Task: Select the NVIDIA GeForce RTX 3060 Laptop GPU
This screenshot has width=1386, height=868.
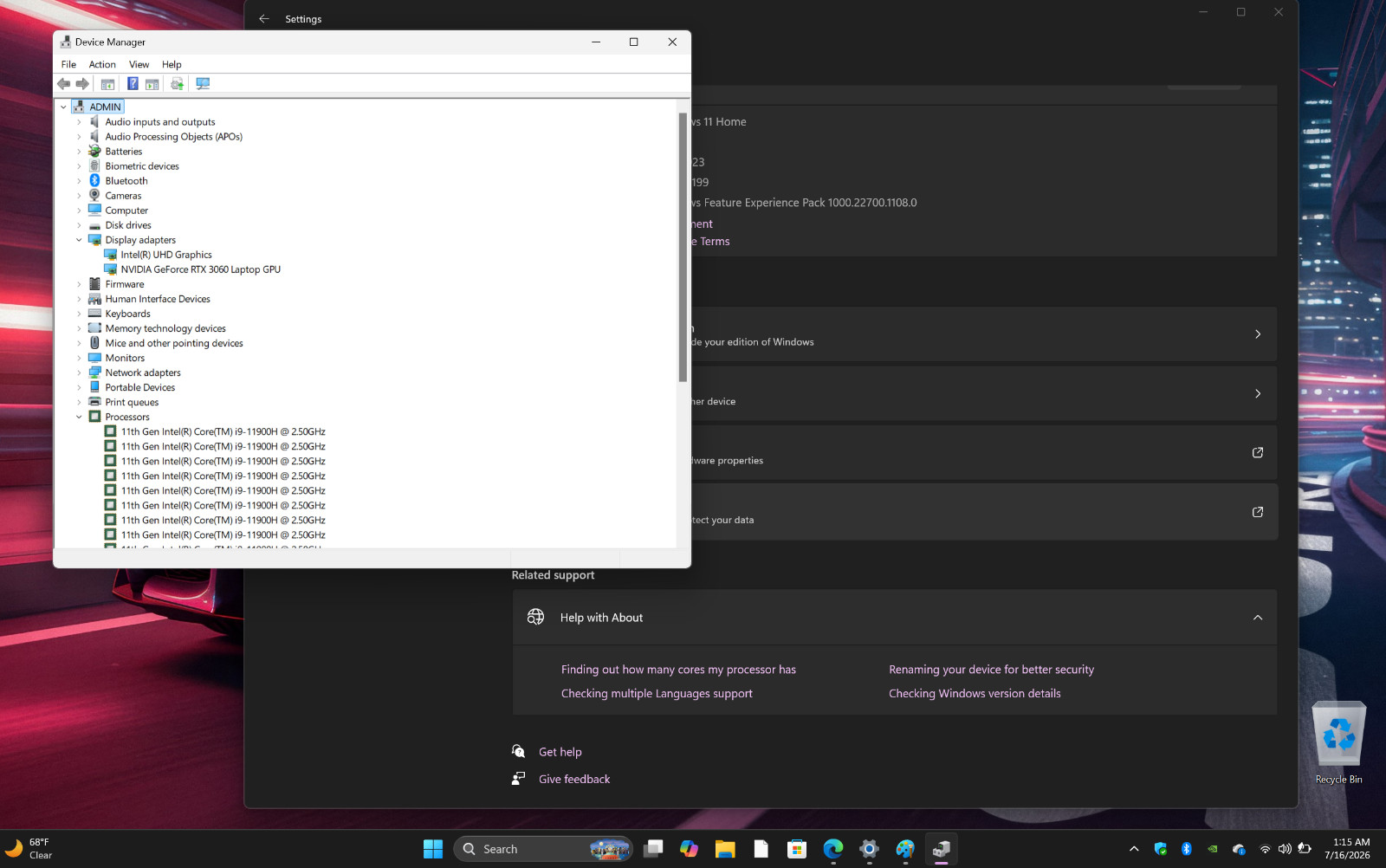Action: [200, 269]
